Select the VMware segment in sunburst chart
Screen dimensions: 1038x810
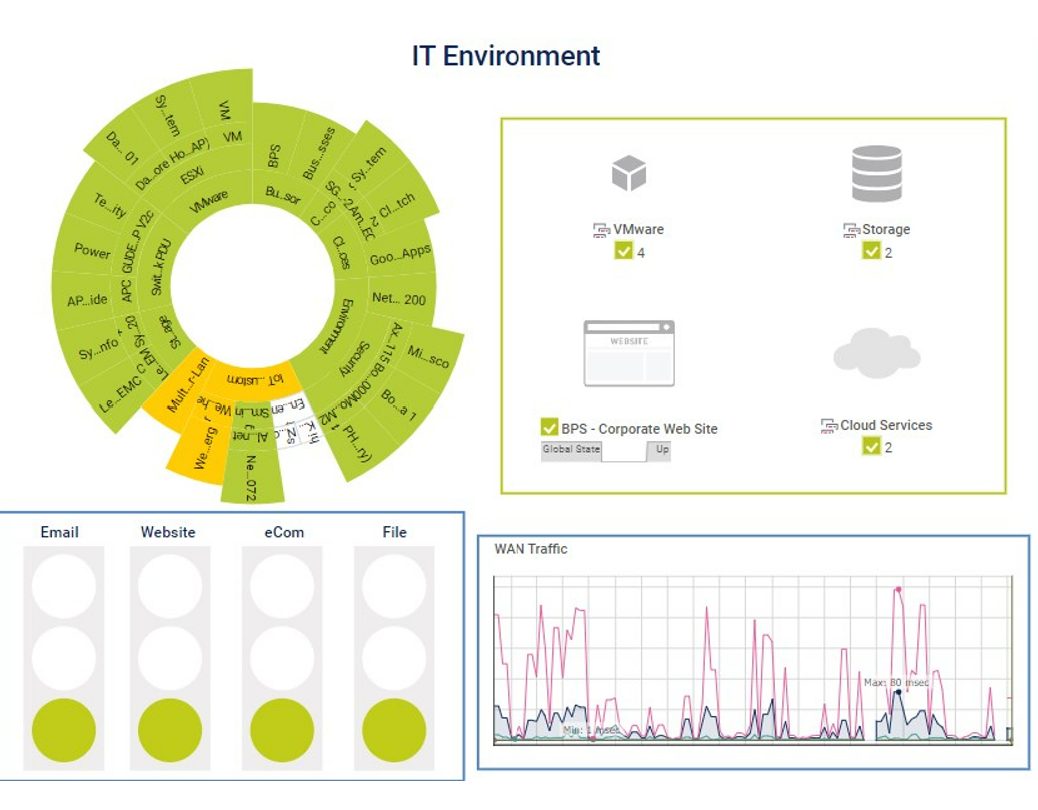pos(209,197)
